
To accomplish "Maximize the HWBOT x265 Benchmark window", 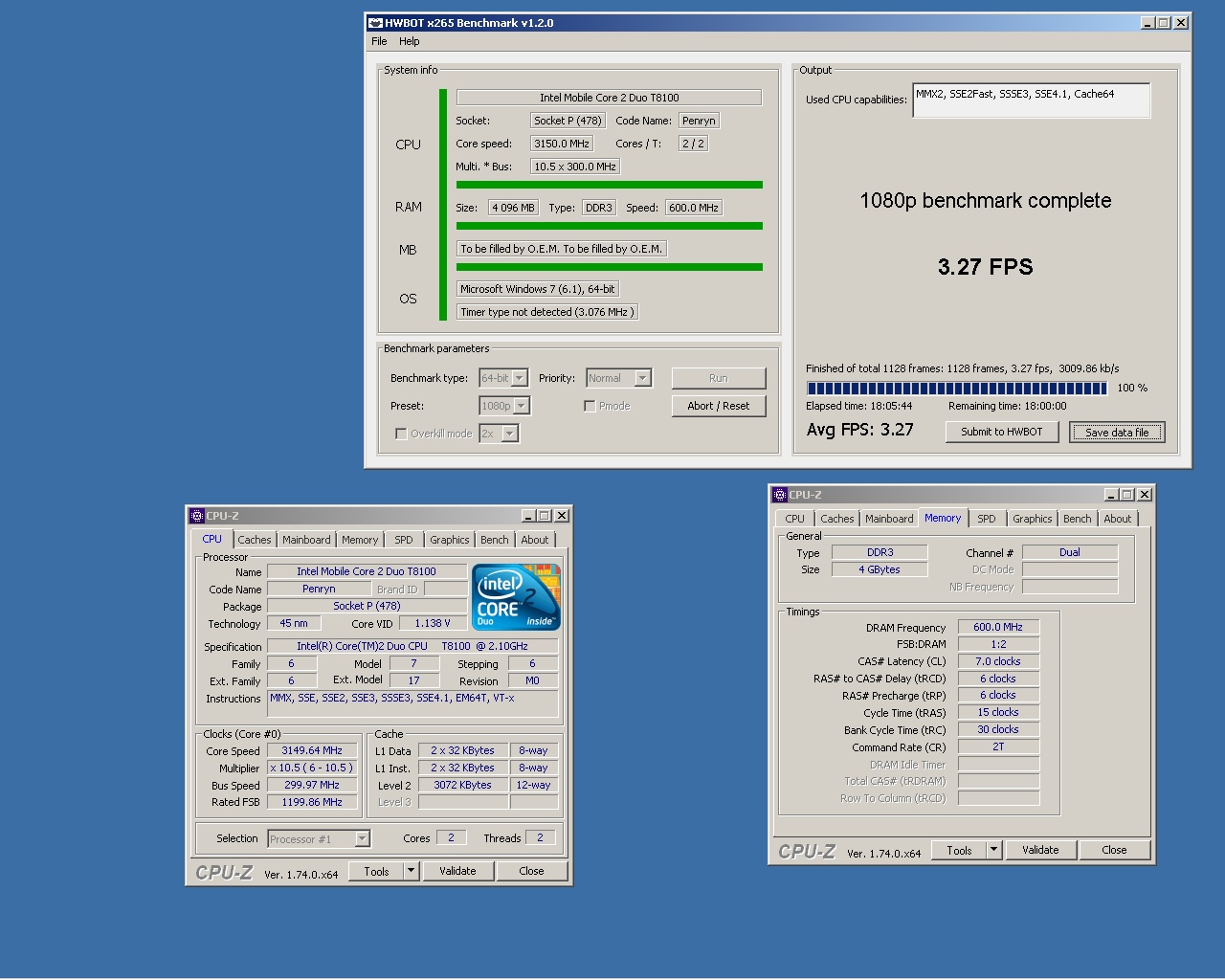I will click(1164, 23).
